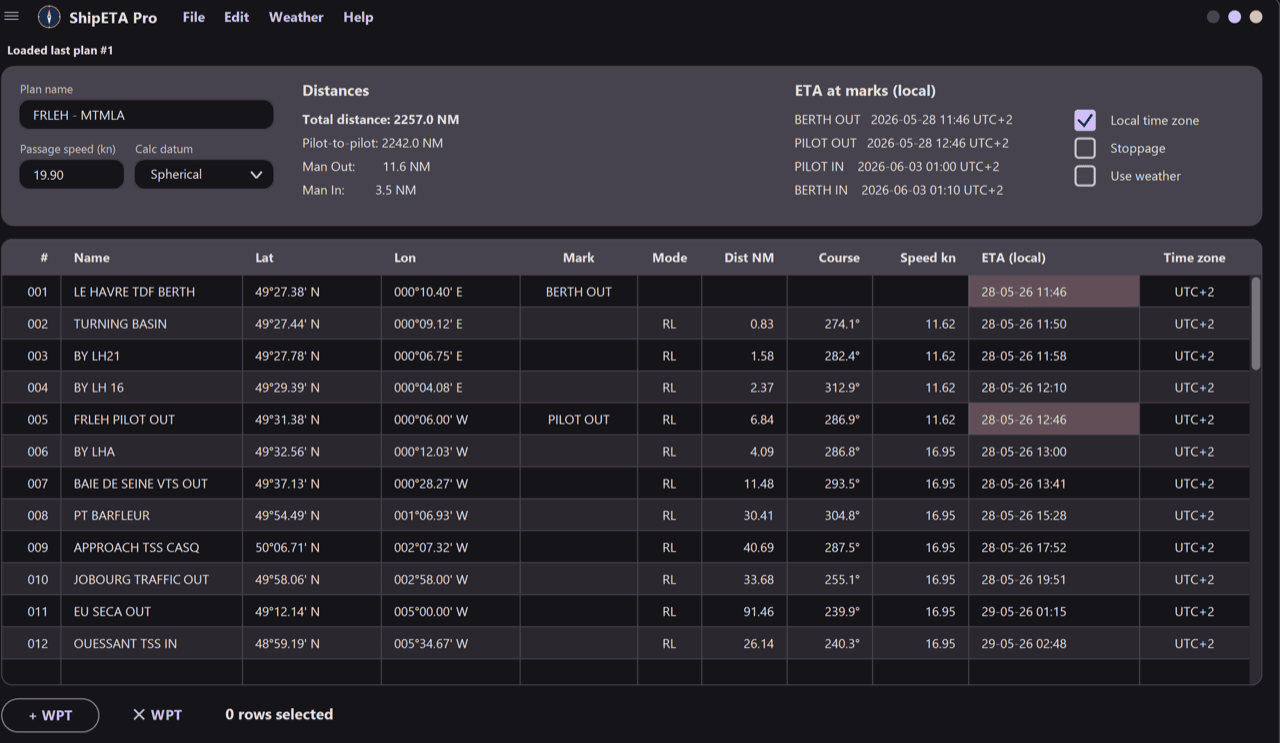This screenshot has height=743, width=1280.
Task: Select BAIE DE SEINE VTS OUT name
Action: [141, 484]
